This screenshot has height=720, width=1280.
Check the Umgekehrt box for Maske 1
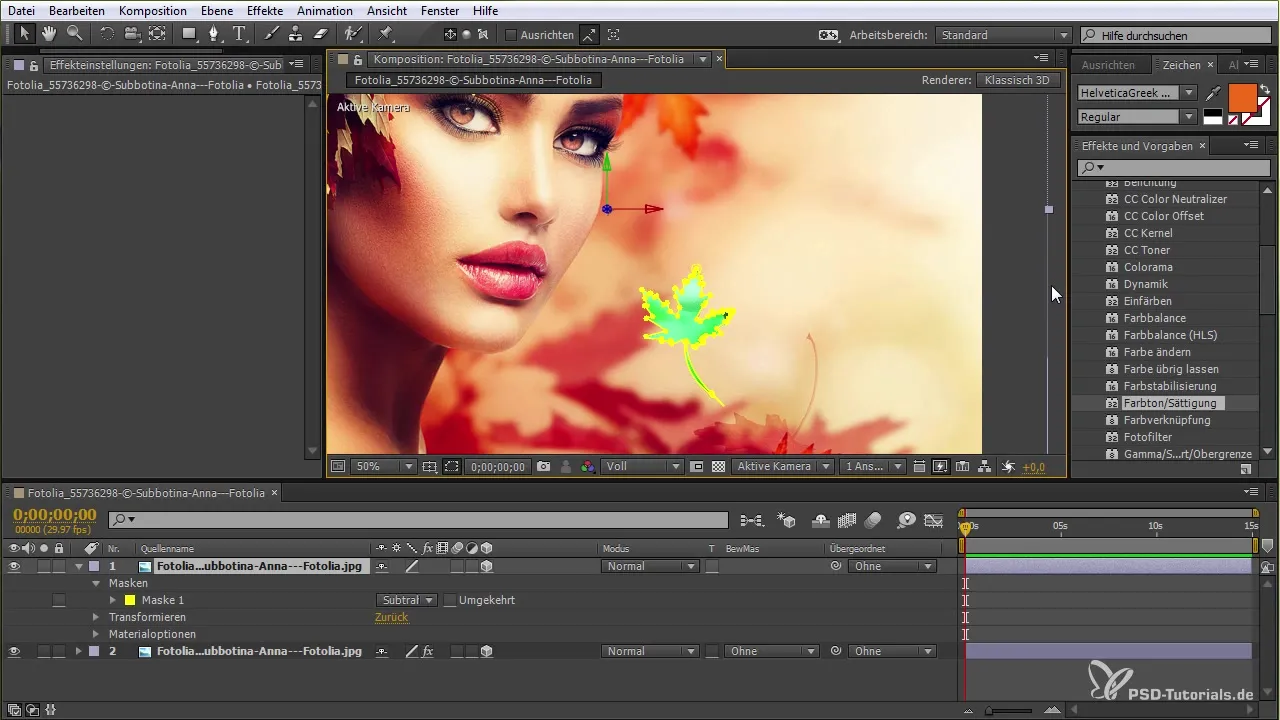point(450,600)
